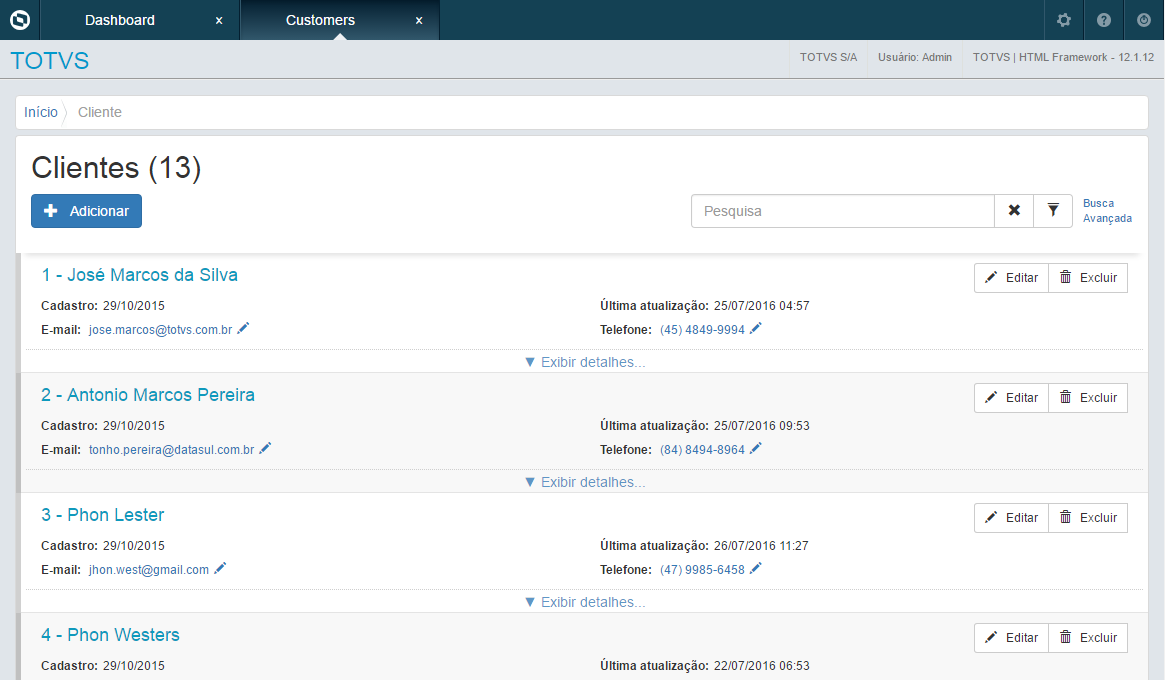Click Excluir for Phon Westers
1165x680 pixels.
tap(1088, 638)
